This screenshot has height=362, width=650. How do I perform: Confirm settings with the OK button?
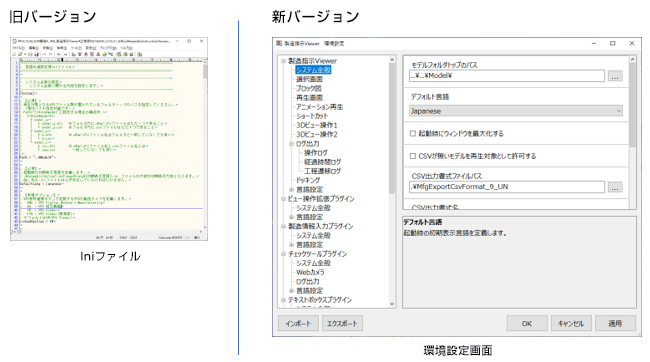tap(526, 323)
